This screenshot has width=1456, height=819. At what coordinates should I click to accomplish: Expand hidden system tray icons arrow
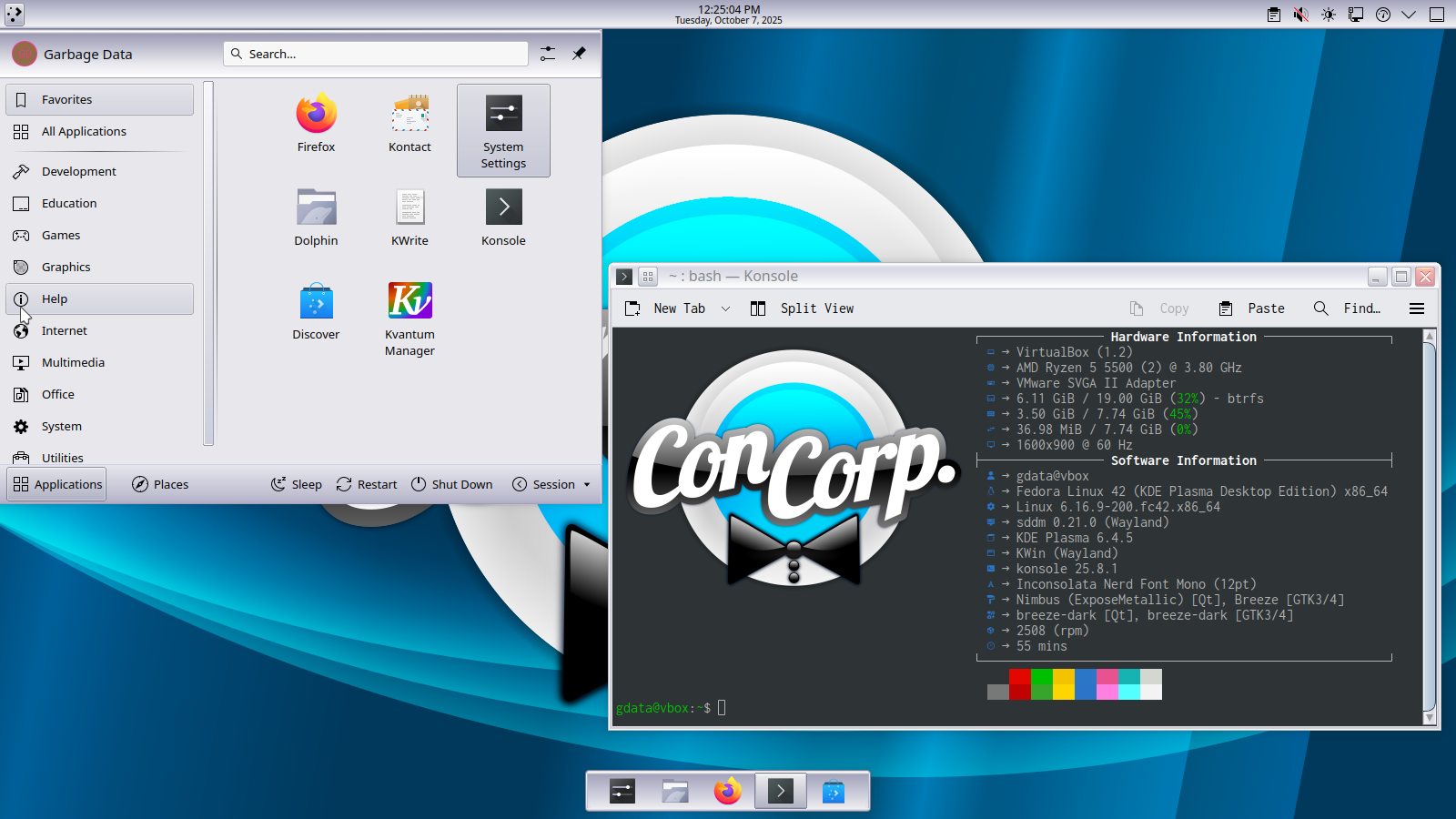pos(1409,15)
